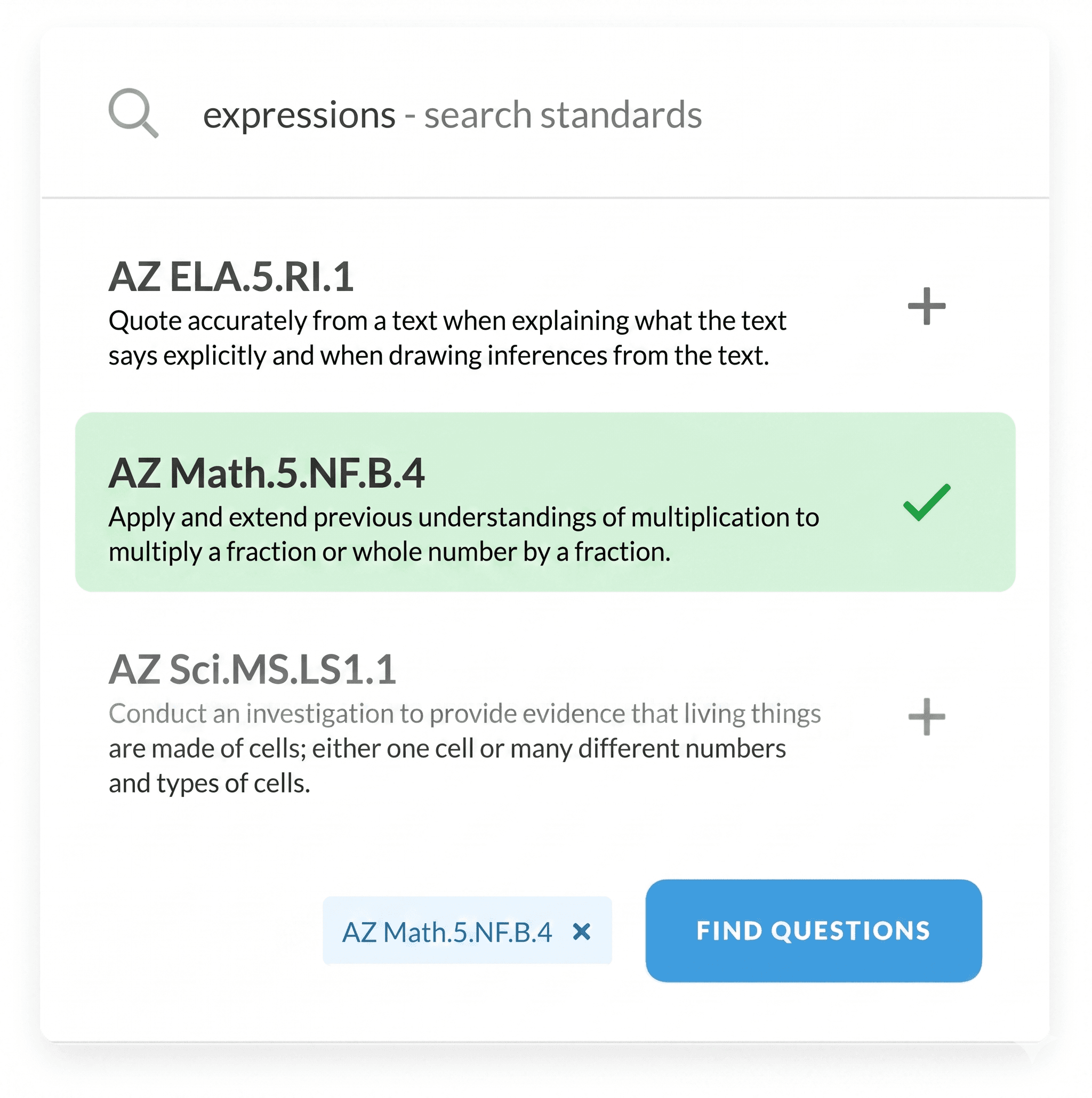
Task: Click 'multiply a fraction or whole number' line
Action: tap(389, 552)
